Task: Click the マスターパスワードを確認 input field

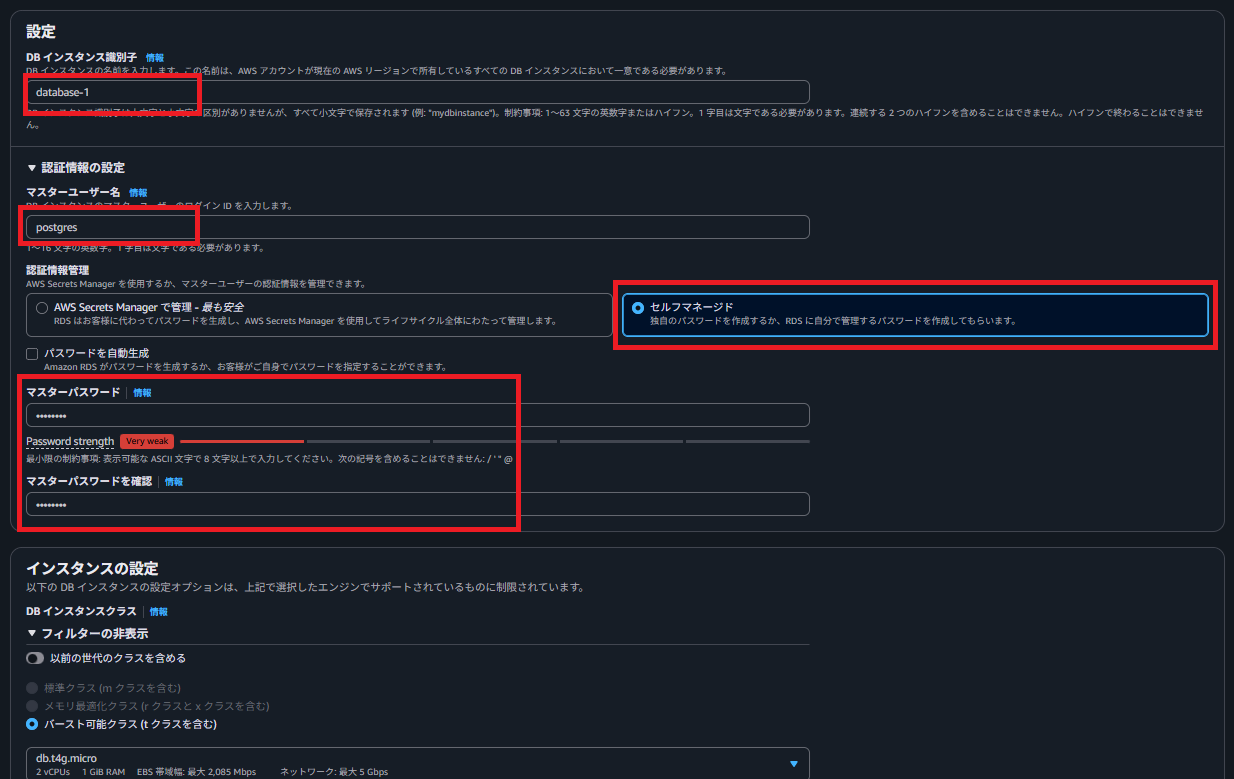Action: (417, 504)
